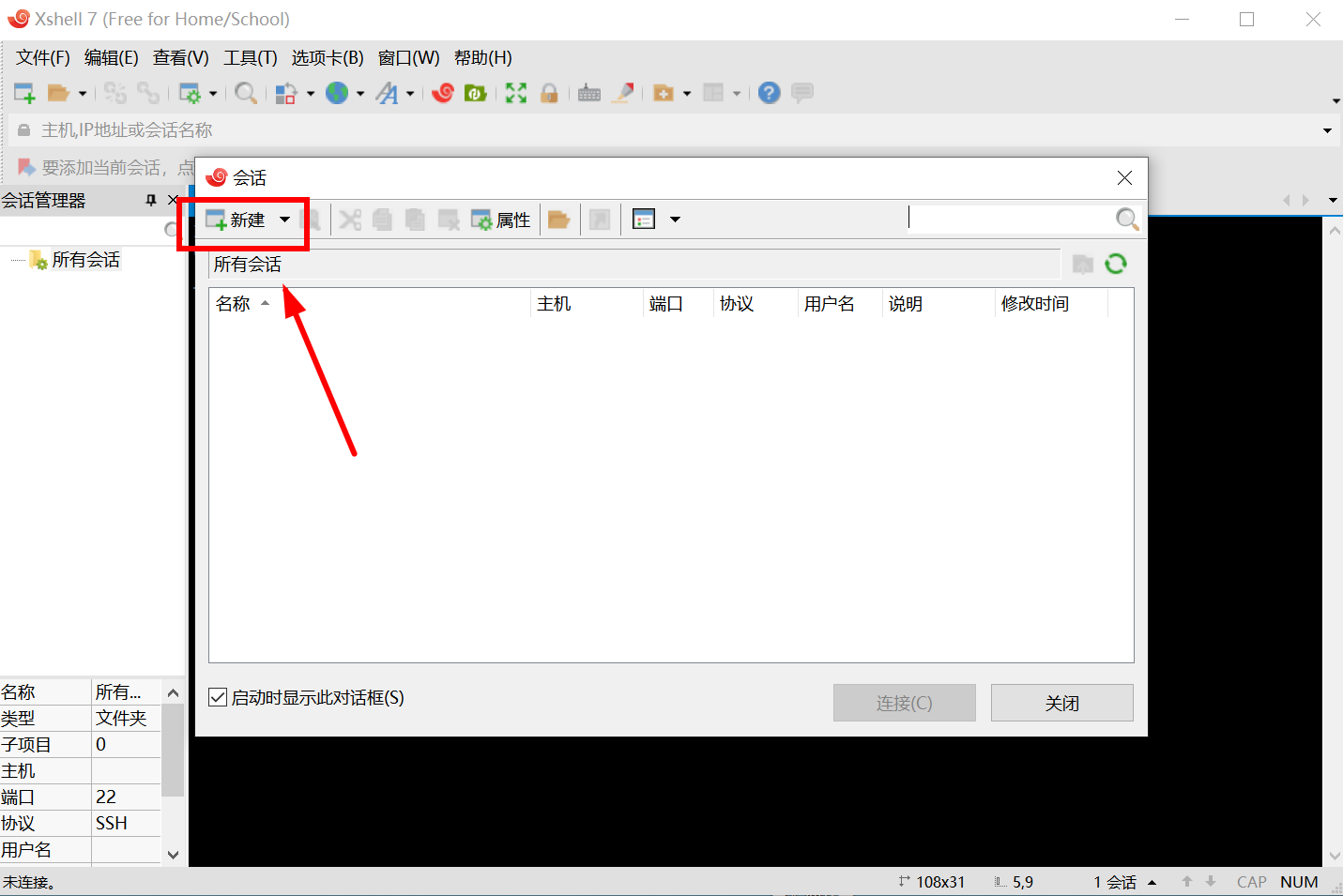This screenshot has width=1343, height=896.
Task: Click the Xftp green file transfer icon
Action: (476, 93)
